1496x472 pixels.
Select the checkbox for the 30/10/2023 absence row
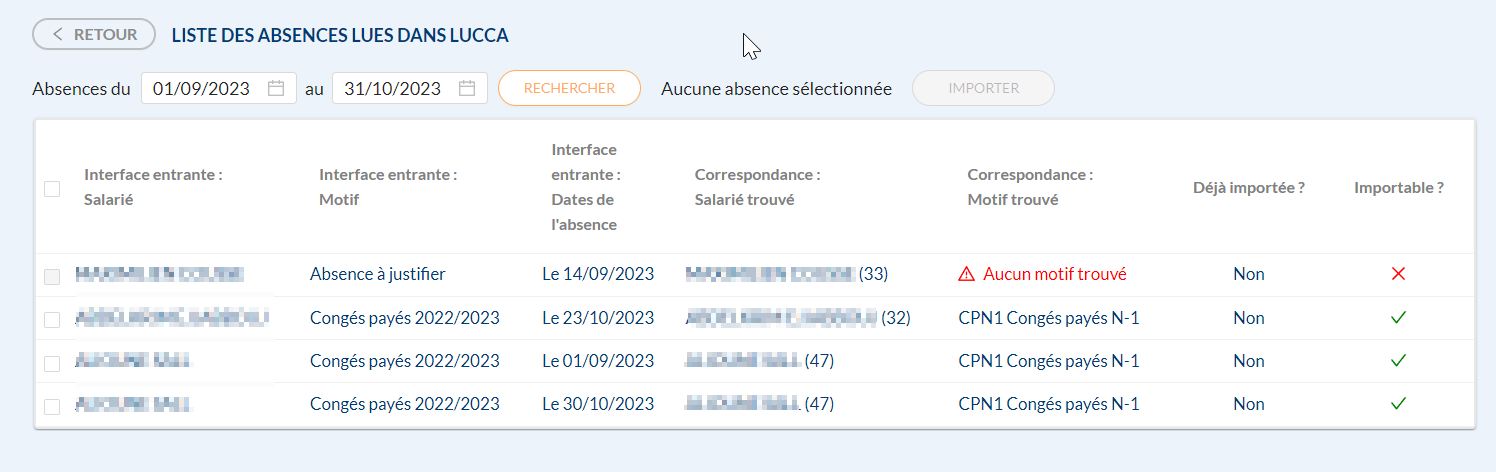52,406
